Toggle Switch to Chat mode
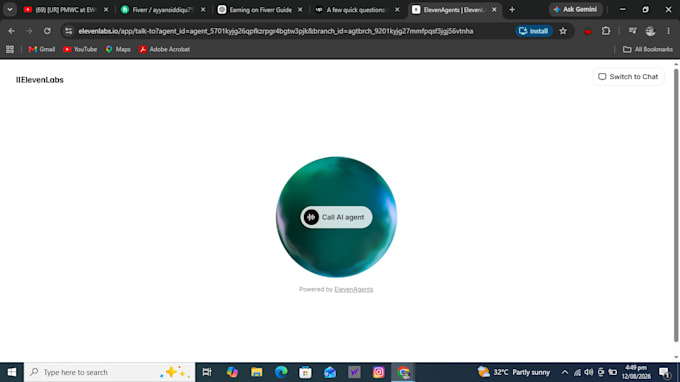 pyautogui.click(x=628, y=77)
